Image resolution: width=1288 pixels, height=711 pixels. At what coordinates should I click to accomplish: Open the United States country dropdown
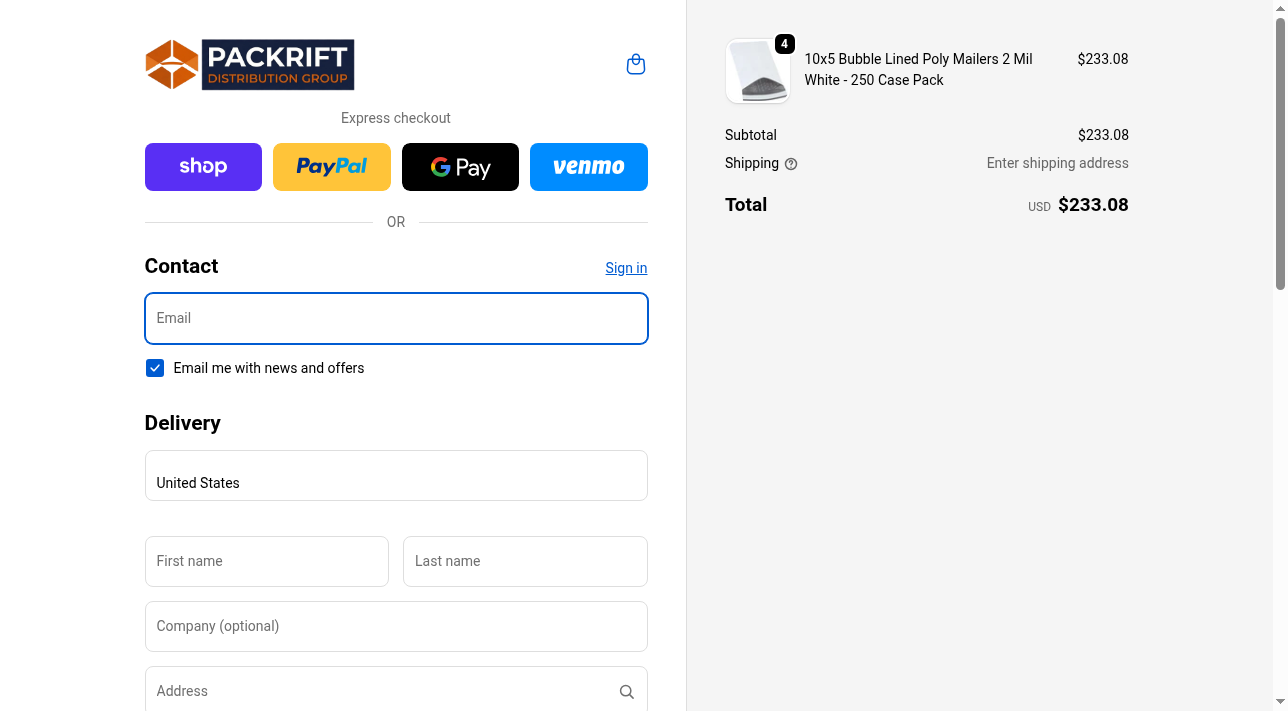coord(396,475)
